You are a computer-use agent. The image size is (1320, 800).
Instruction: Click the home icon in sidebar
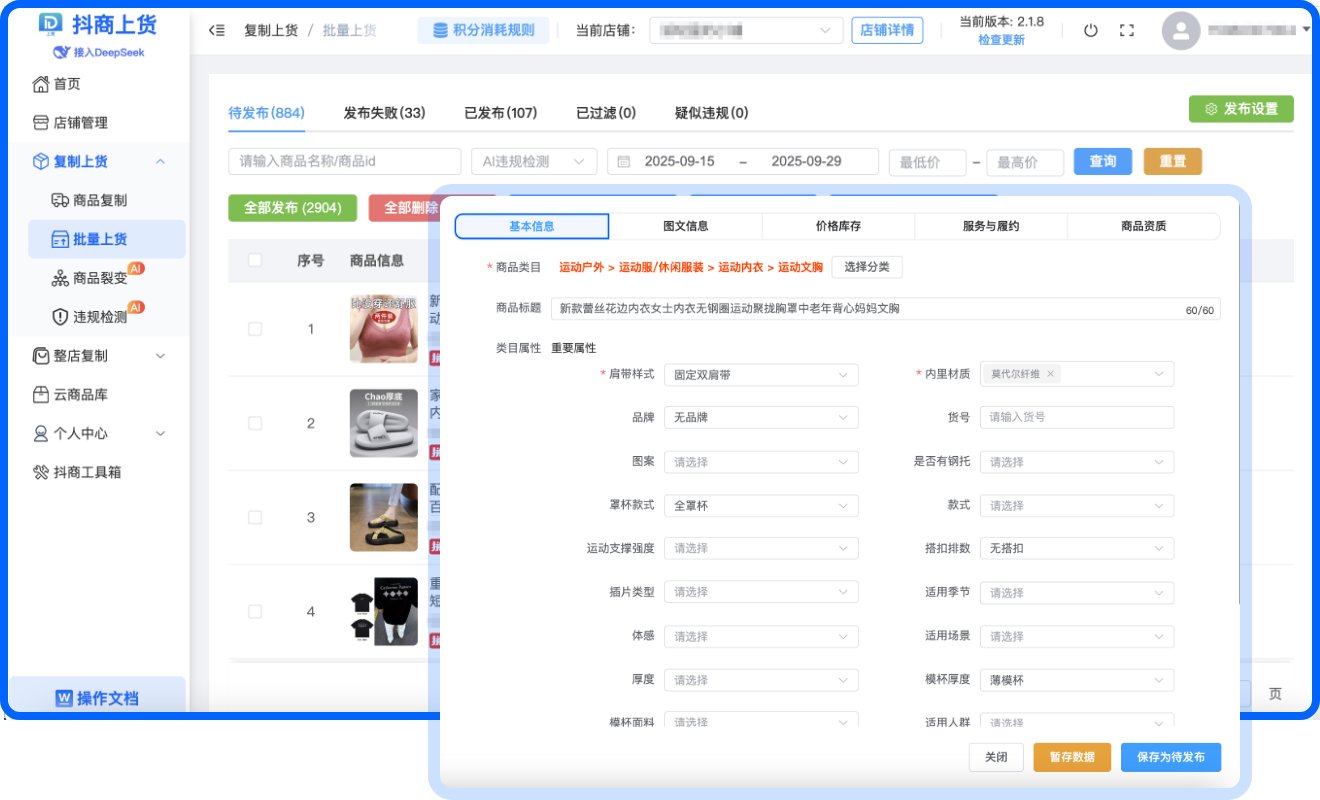coord(41,84)
